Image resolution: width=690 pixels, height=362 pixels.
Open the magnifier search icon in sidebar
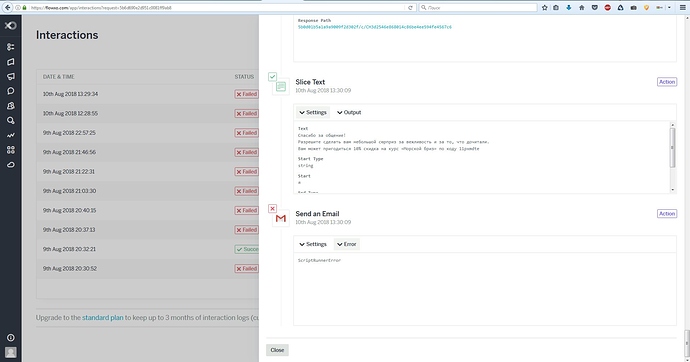click(11, 121)
